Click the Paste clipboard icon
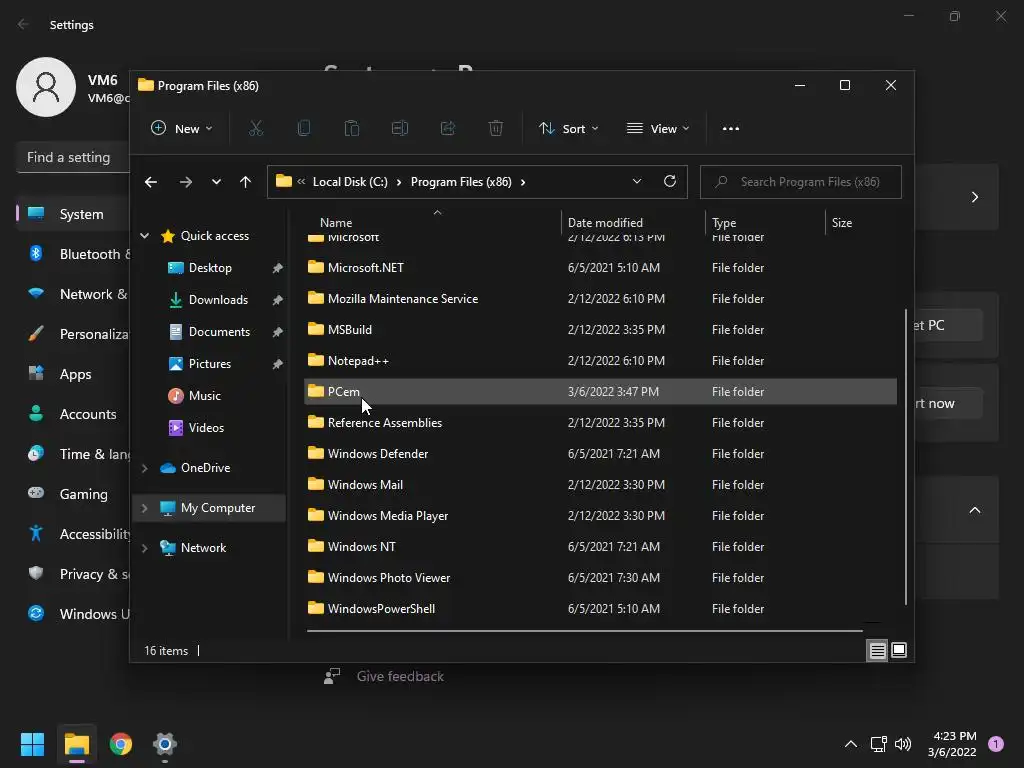The height and width of the screenshot is (768, 1024). click(x=351, y=129)
